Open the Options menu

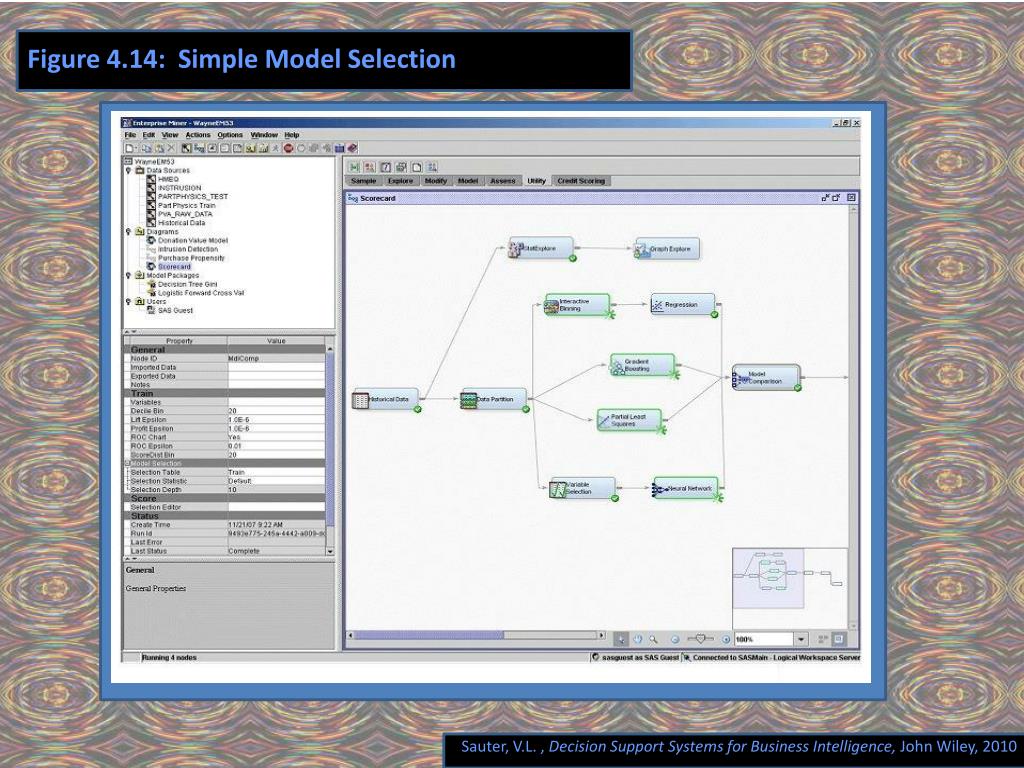click(230, 135)
